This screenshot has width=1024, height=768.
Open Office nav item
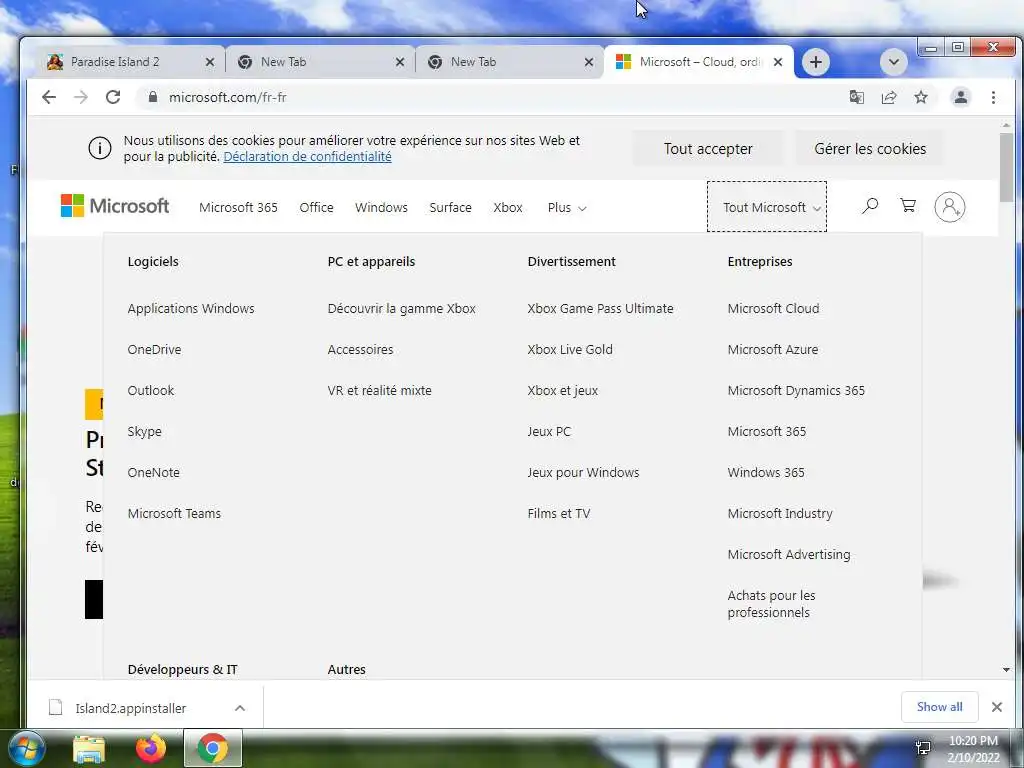click(316, 208)
